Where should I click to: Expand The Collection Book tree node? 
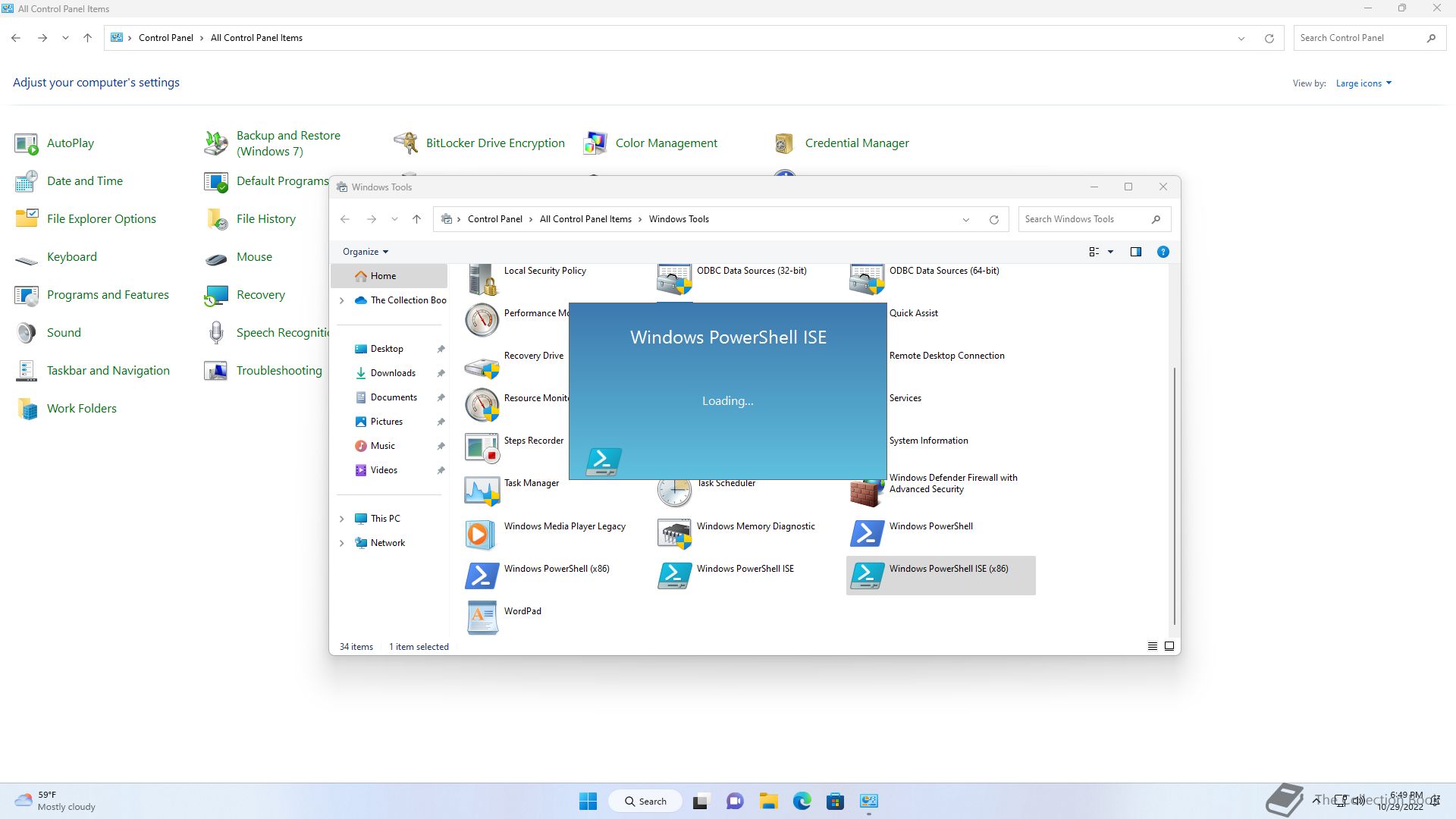click(341, 300)
